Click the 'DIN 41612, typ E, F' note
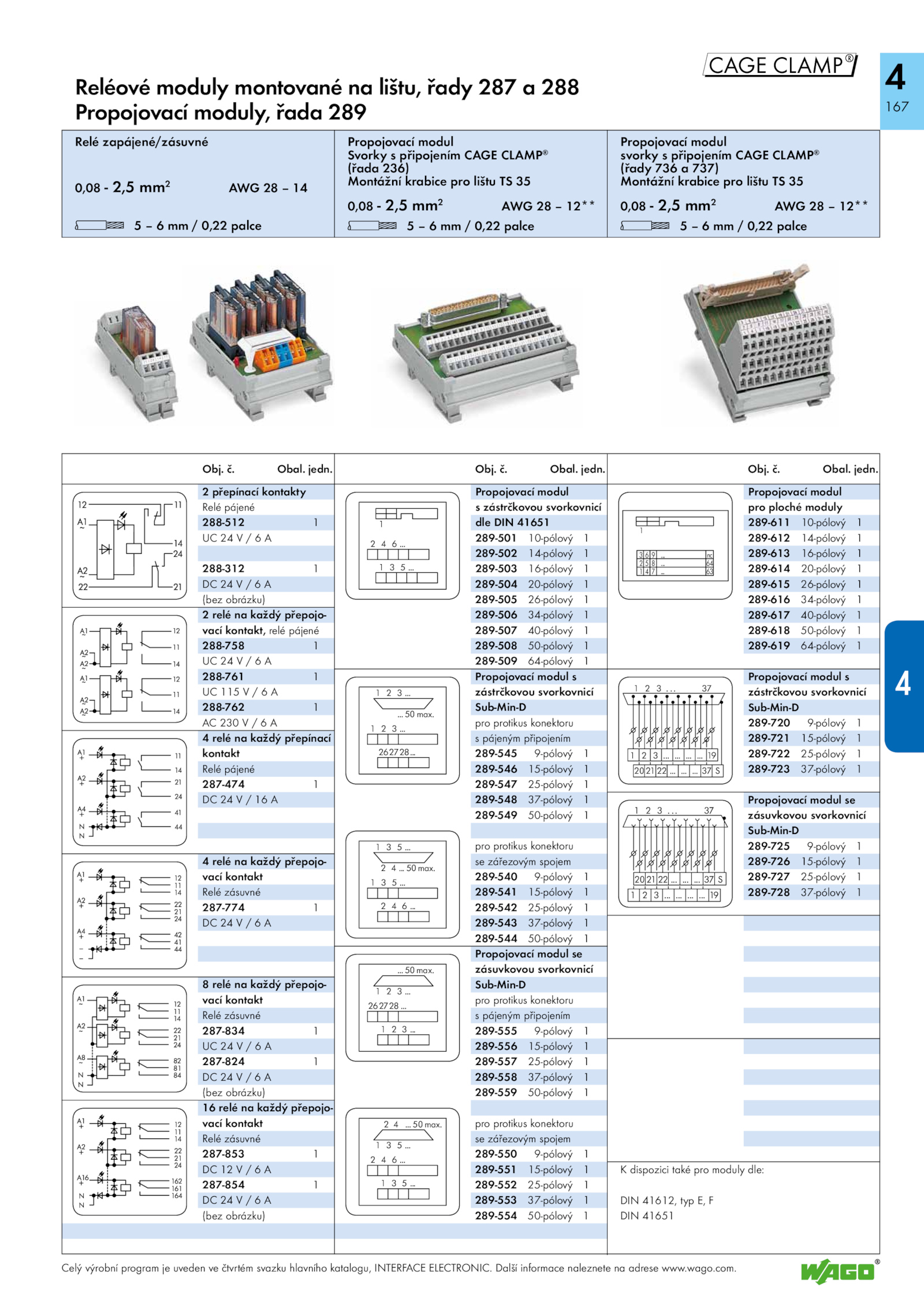This screenshot has height=1307, width=924. click(x=666, y=1200)
